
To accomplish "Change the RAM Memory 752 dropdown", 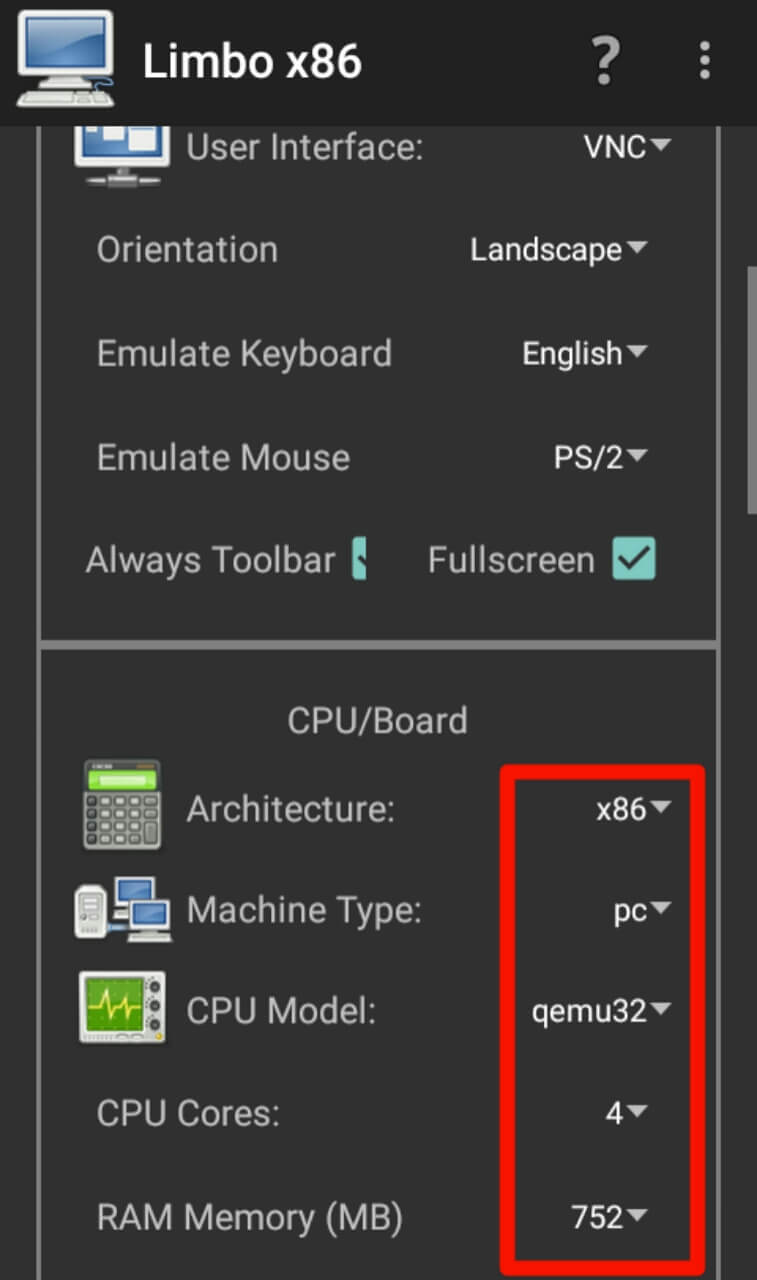I will (609, 1216).
